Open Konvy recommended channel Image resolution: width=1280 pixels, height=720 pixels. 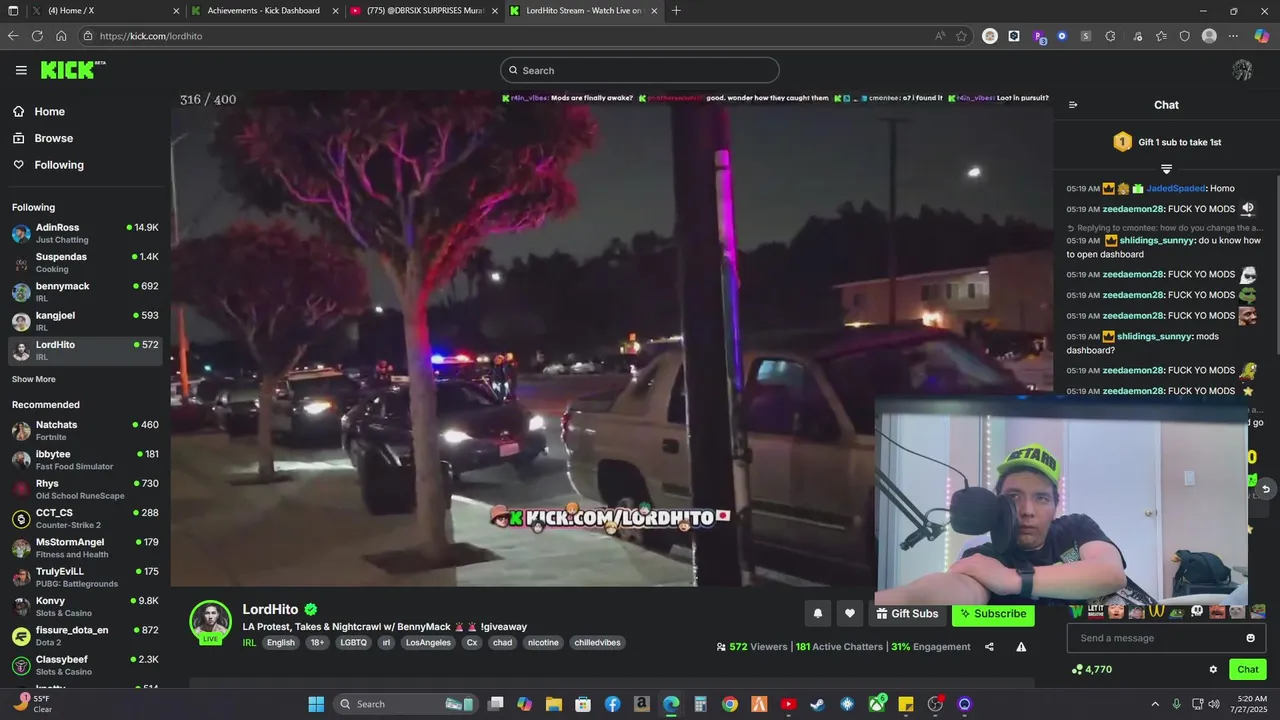coord(85,606)
